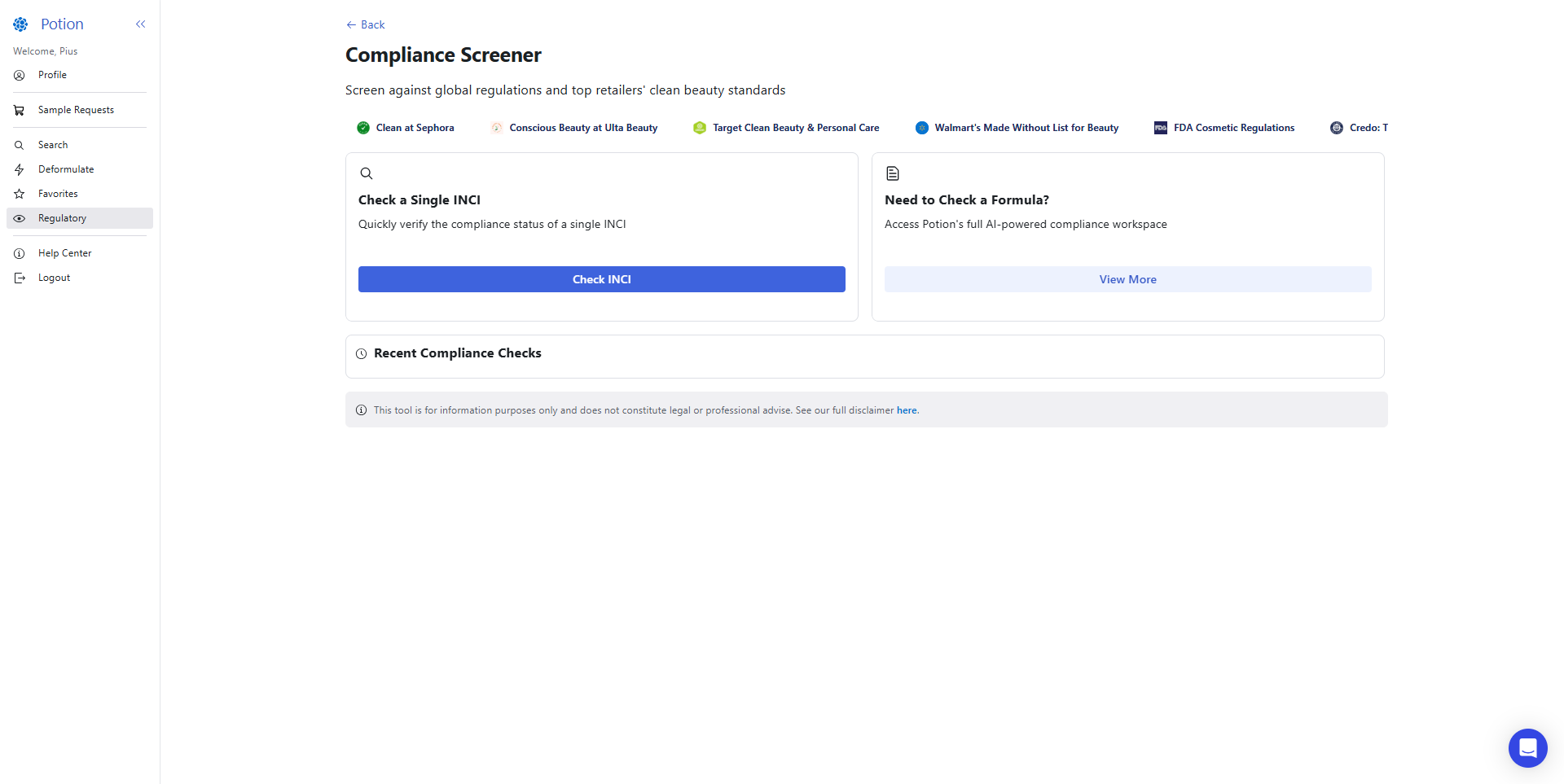Click the Logout icon
This screenshot has width=1564, height=784.
tap(20, 278)
